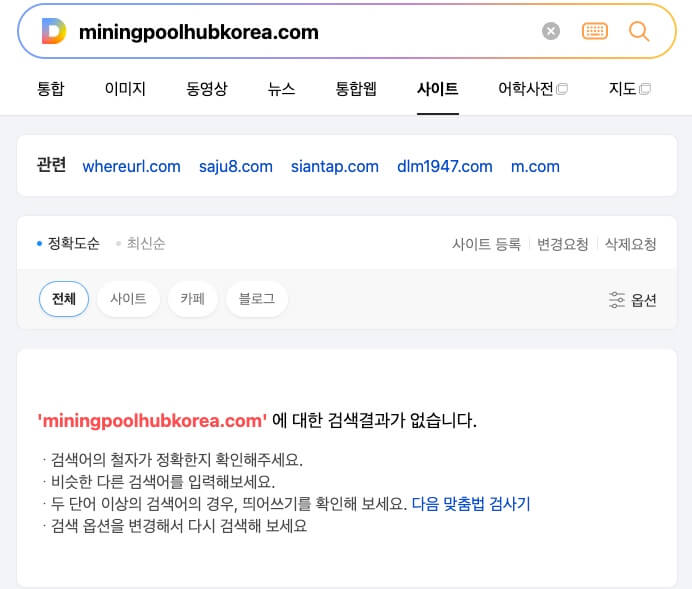This screenshot has height=589, width=692.
Task: Click the text 검색어의 철자가 정확한지 확인해주세요
Action: (177, 460)
